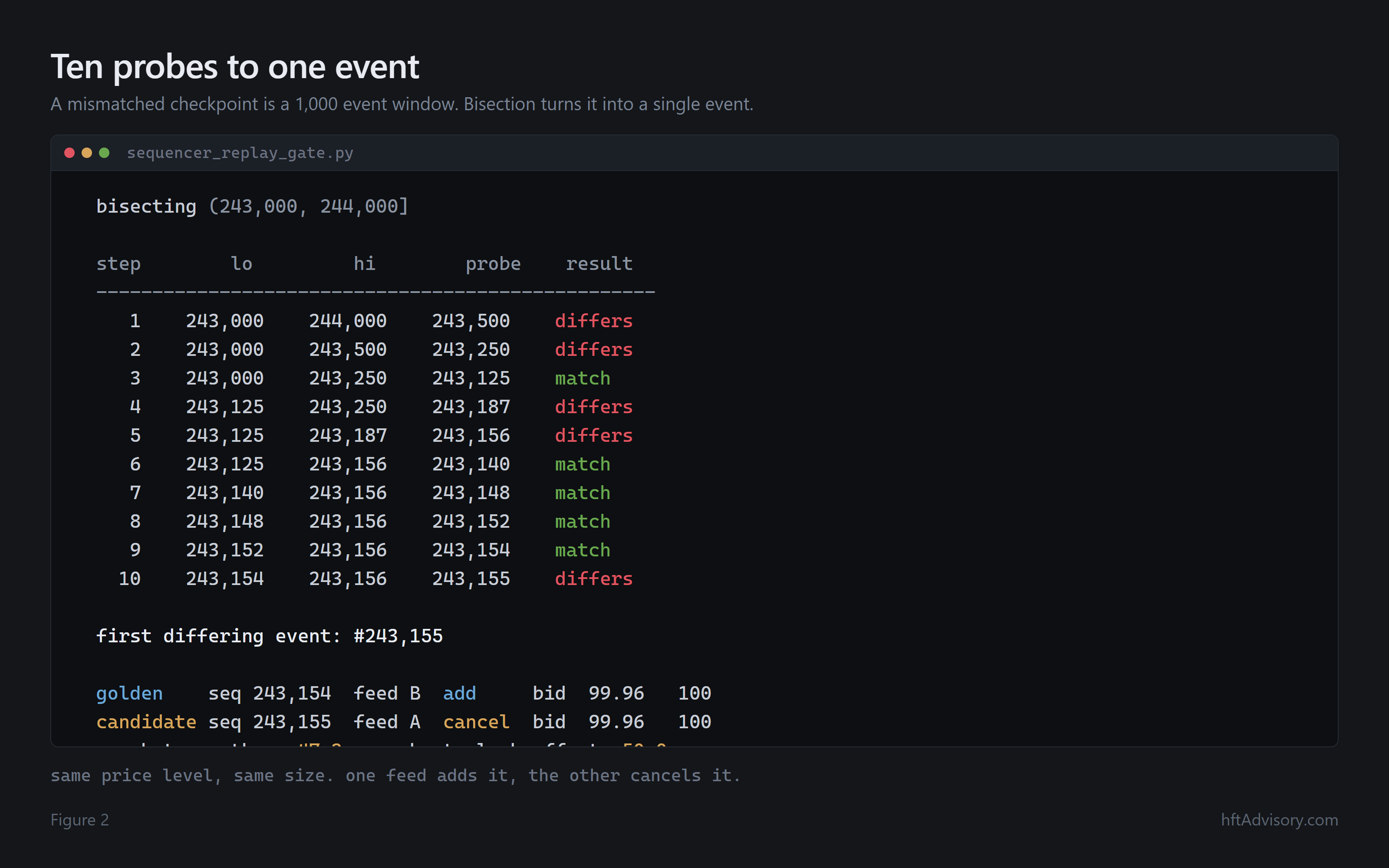Click step number 10 in the table
1389x868 pixels.
pyautogui.click(x=130, y=579)
